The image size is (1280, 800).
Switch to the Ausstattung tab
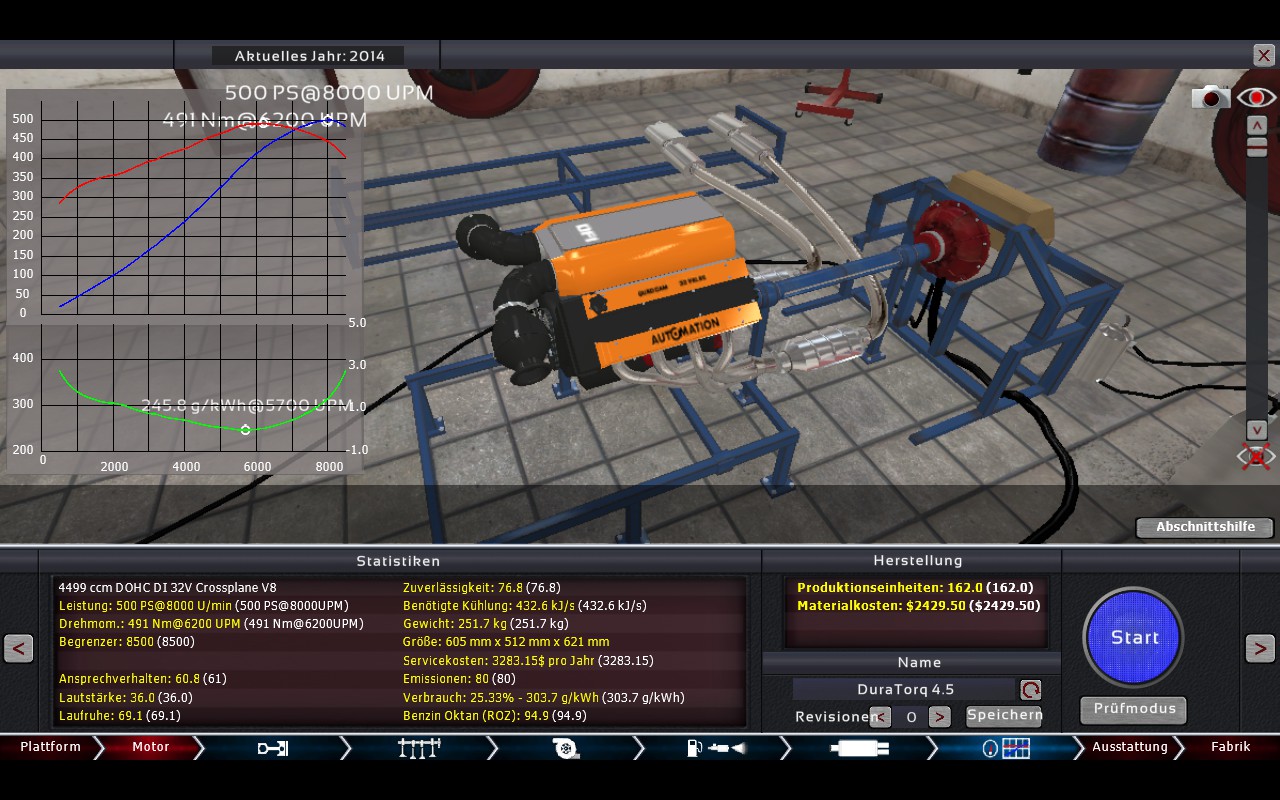(1129, 747)
